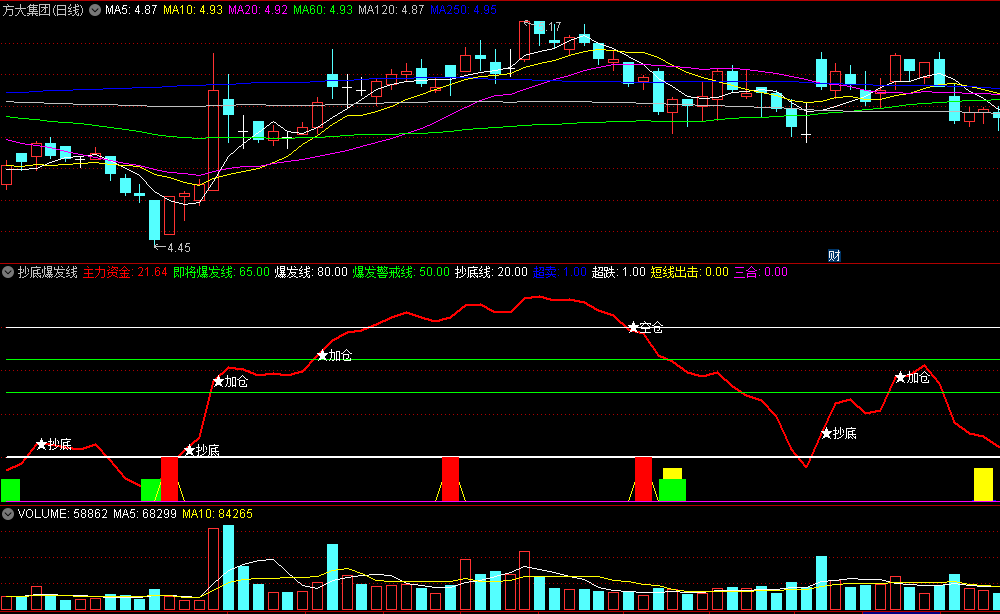This screenshot has width=1000, height=614.
Task: Click the ★空仓 signal star
Action: click(633, 328)
